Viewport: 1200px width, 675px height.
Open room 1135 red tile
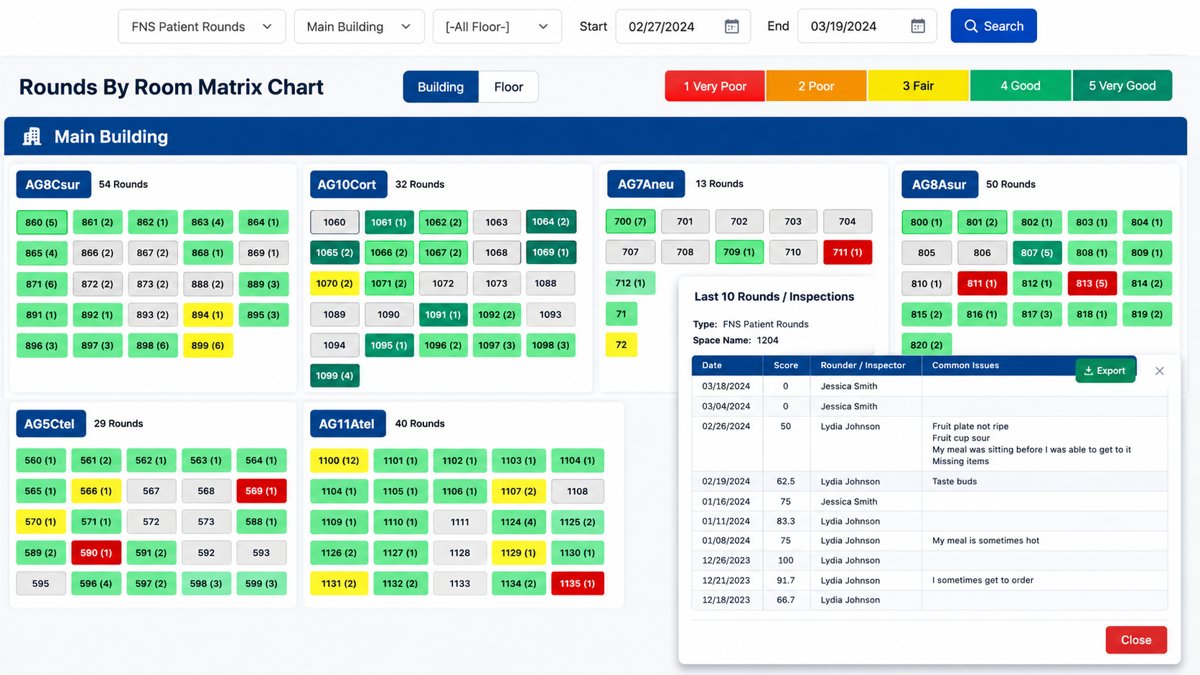point(578,583)
